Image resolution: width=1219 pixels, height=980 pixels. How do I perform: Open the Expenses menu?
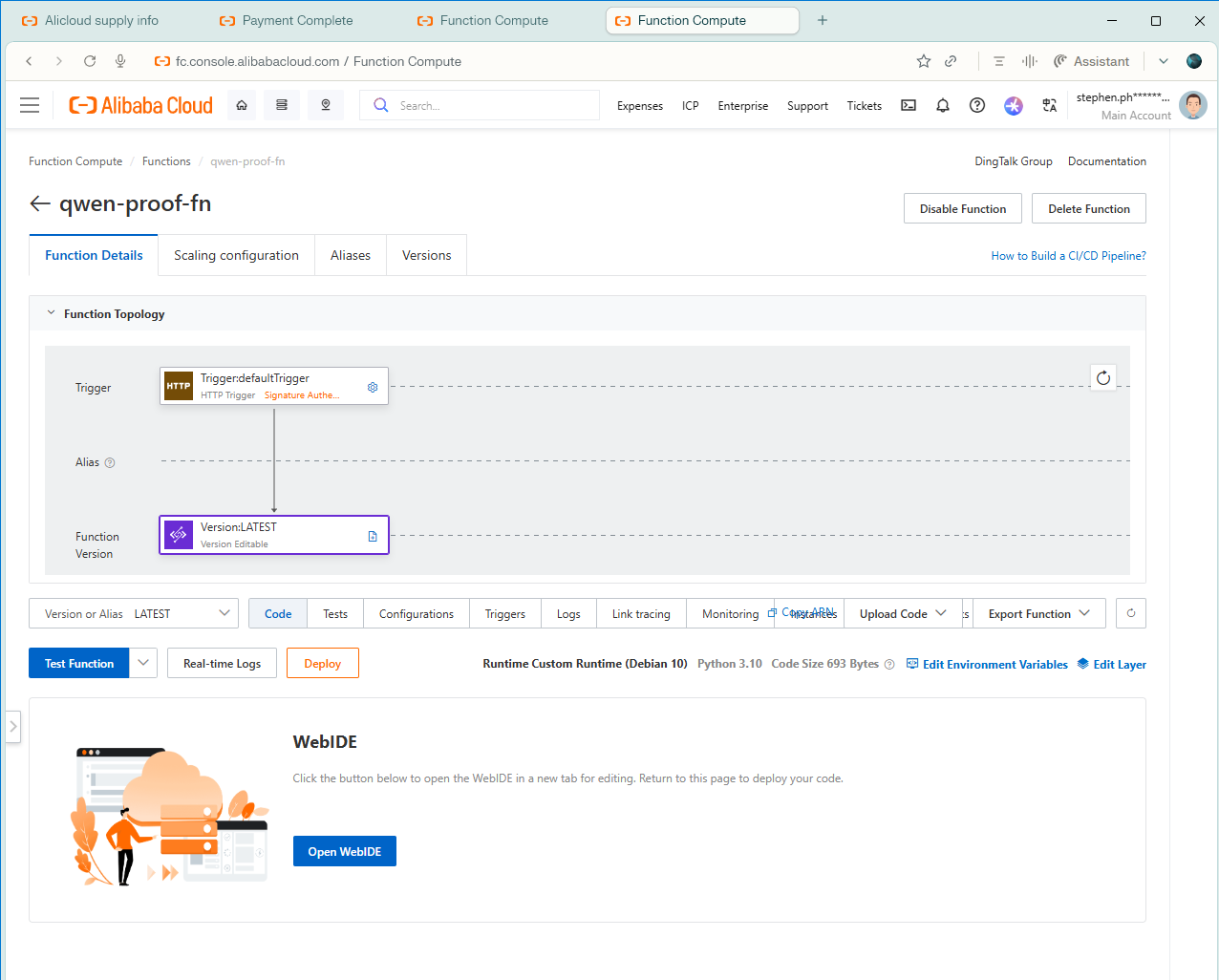coord(640,105)
